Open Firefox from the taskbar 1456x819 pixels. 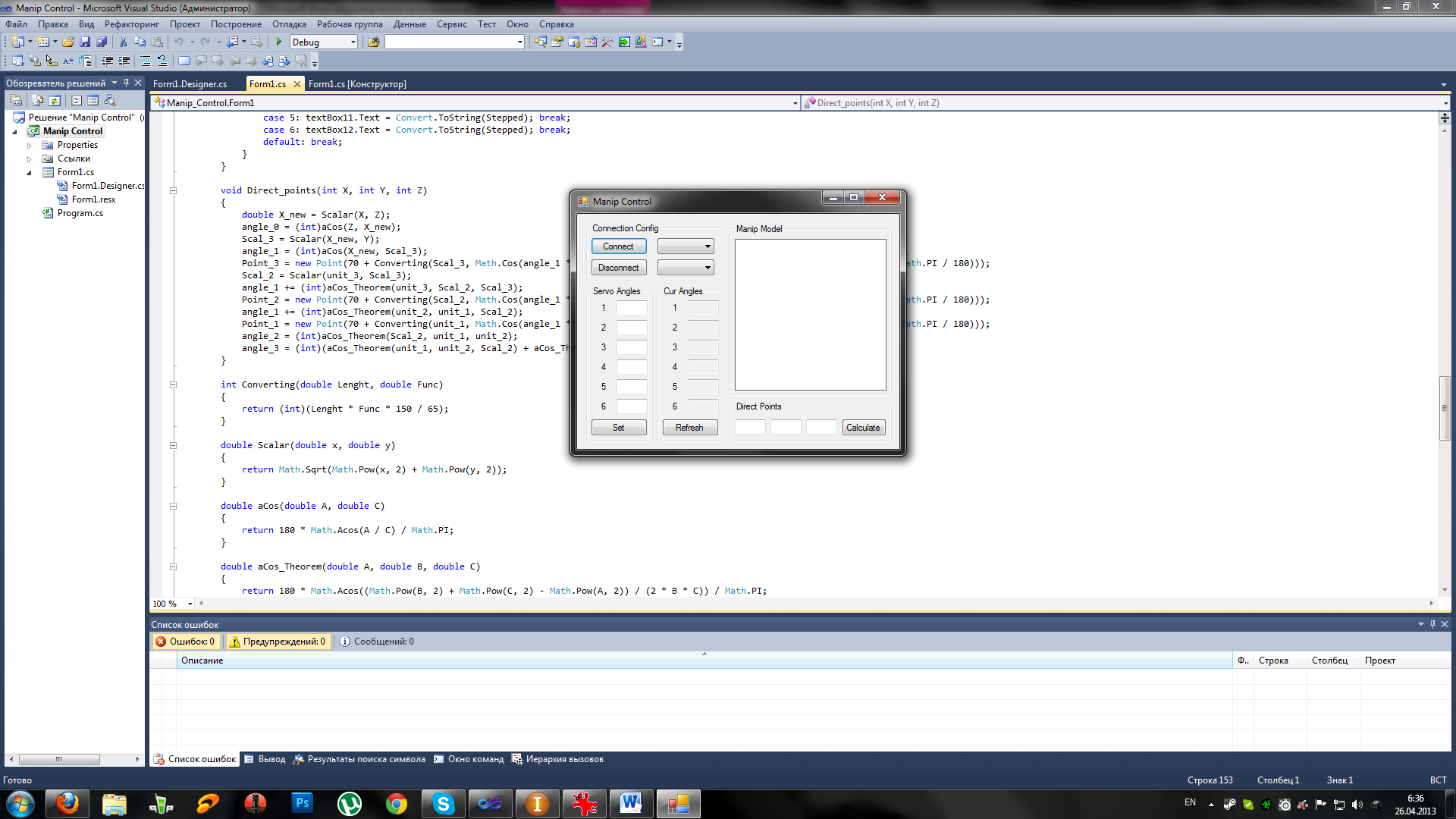click(67, 804)
